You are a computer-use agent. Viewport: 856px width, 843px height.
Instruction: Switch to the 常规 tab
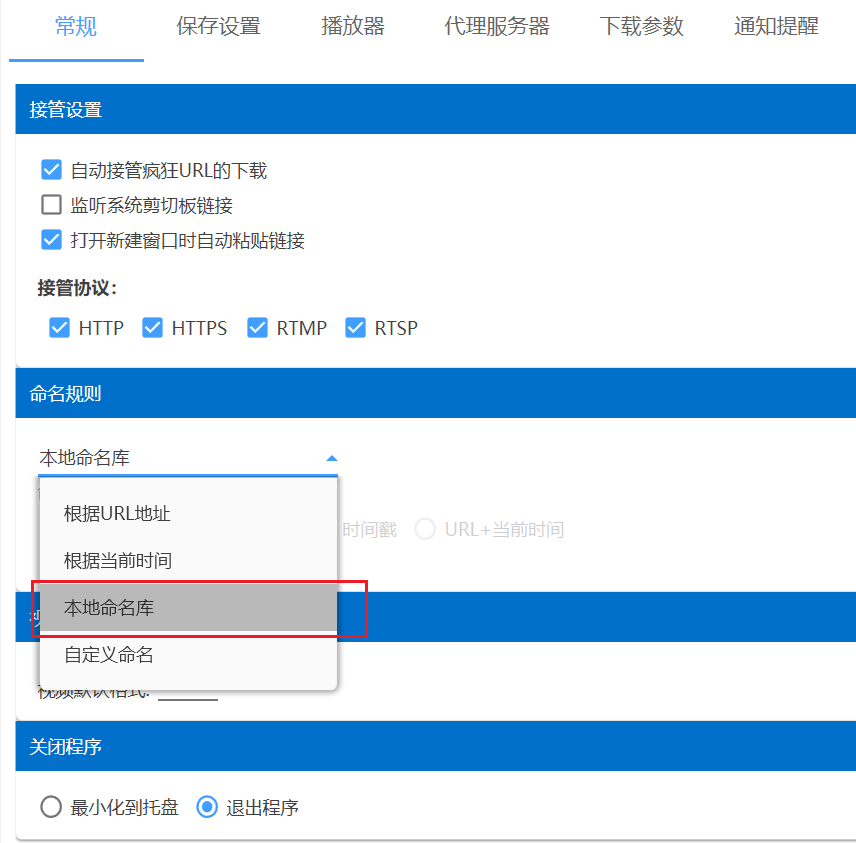pyautogui.click(x=76, y=26)
